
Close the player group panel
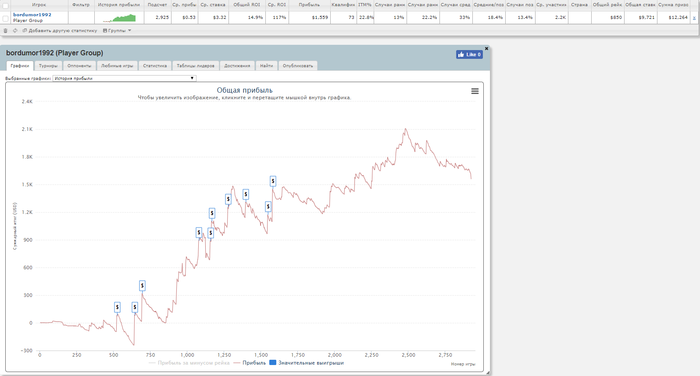[487, 48]
